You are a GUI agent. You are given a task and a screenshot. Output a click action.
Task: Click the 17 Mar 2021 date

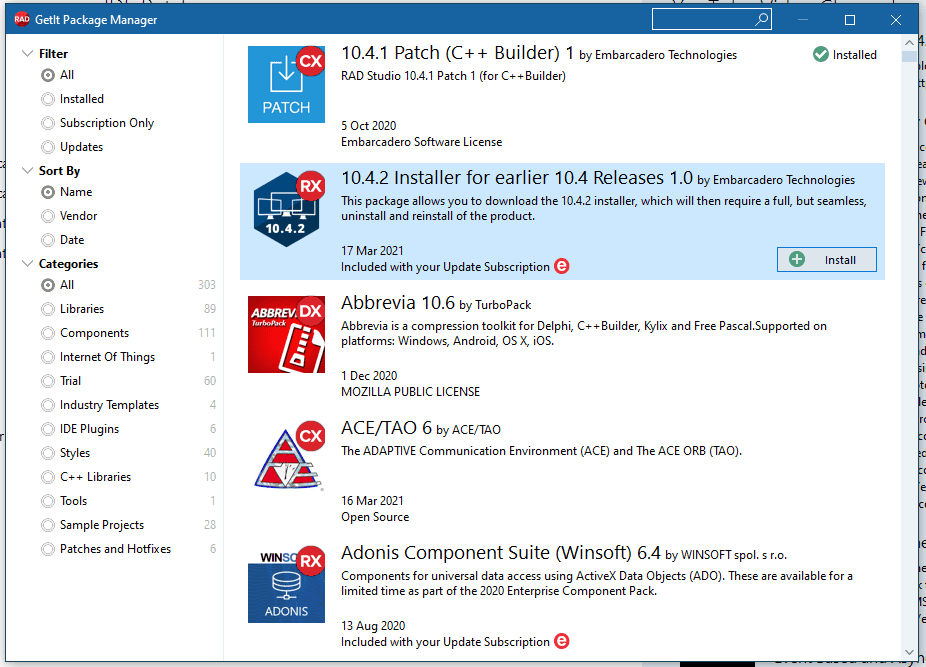tap(372, 250)
